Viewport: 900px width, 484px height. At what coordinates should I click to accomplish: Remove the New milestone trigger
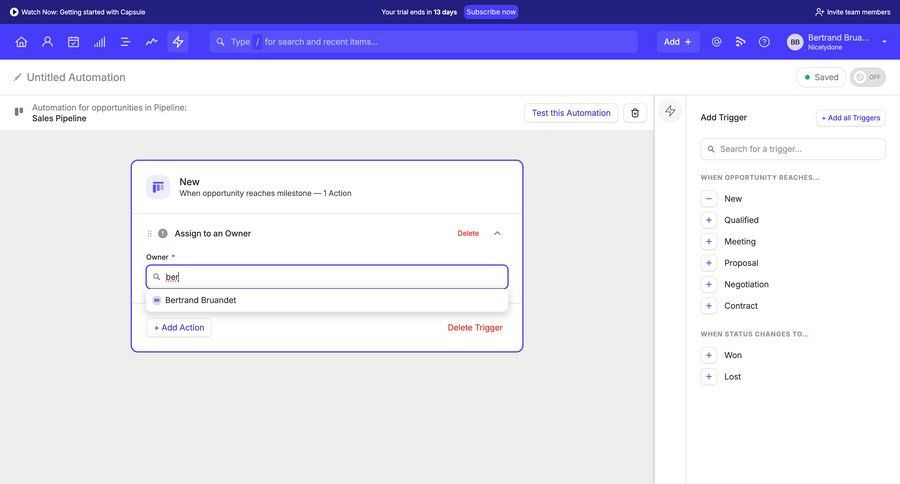(709, 199)
